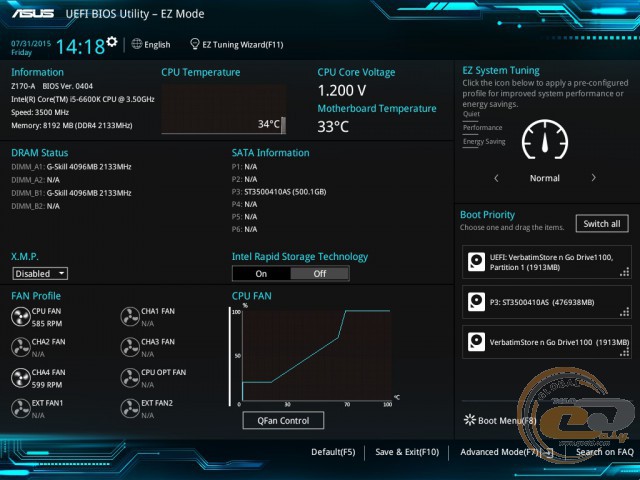The width and height of the screenshot is (640, 480).
Task: Click Save & Exit(F10)
Action: click(x=407, y=452)
